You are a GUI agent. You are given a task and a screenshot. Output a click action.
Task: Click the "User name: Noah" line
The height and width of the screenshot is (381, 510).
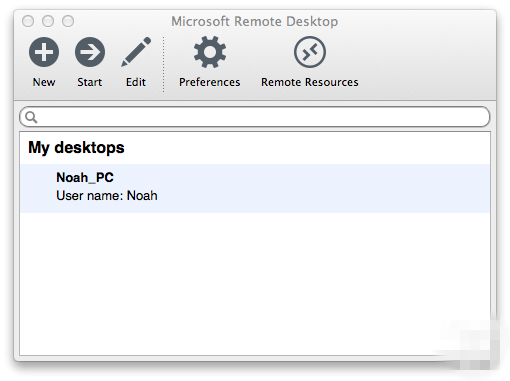(107, 196)
